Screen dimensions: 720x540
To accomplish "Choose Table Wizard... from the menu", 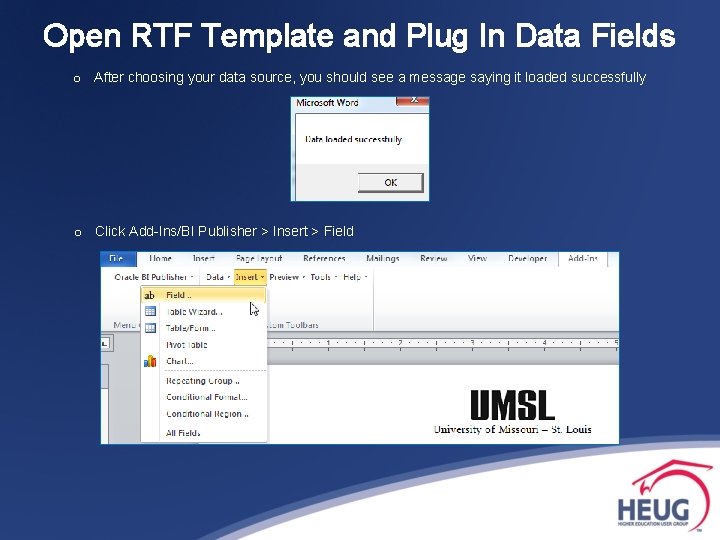I will [x=203, y=312].
